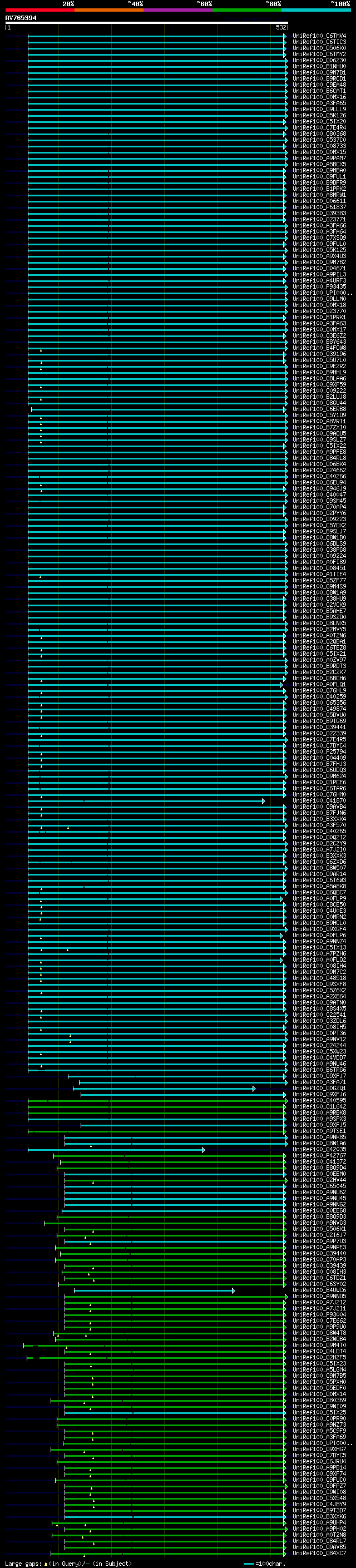Select the UniRef100_A9NNZ4 label
Viewport: 356px width, 1568px height.
319,941
